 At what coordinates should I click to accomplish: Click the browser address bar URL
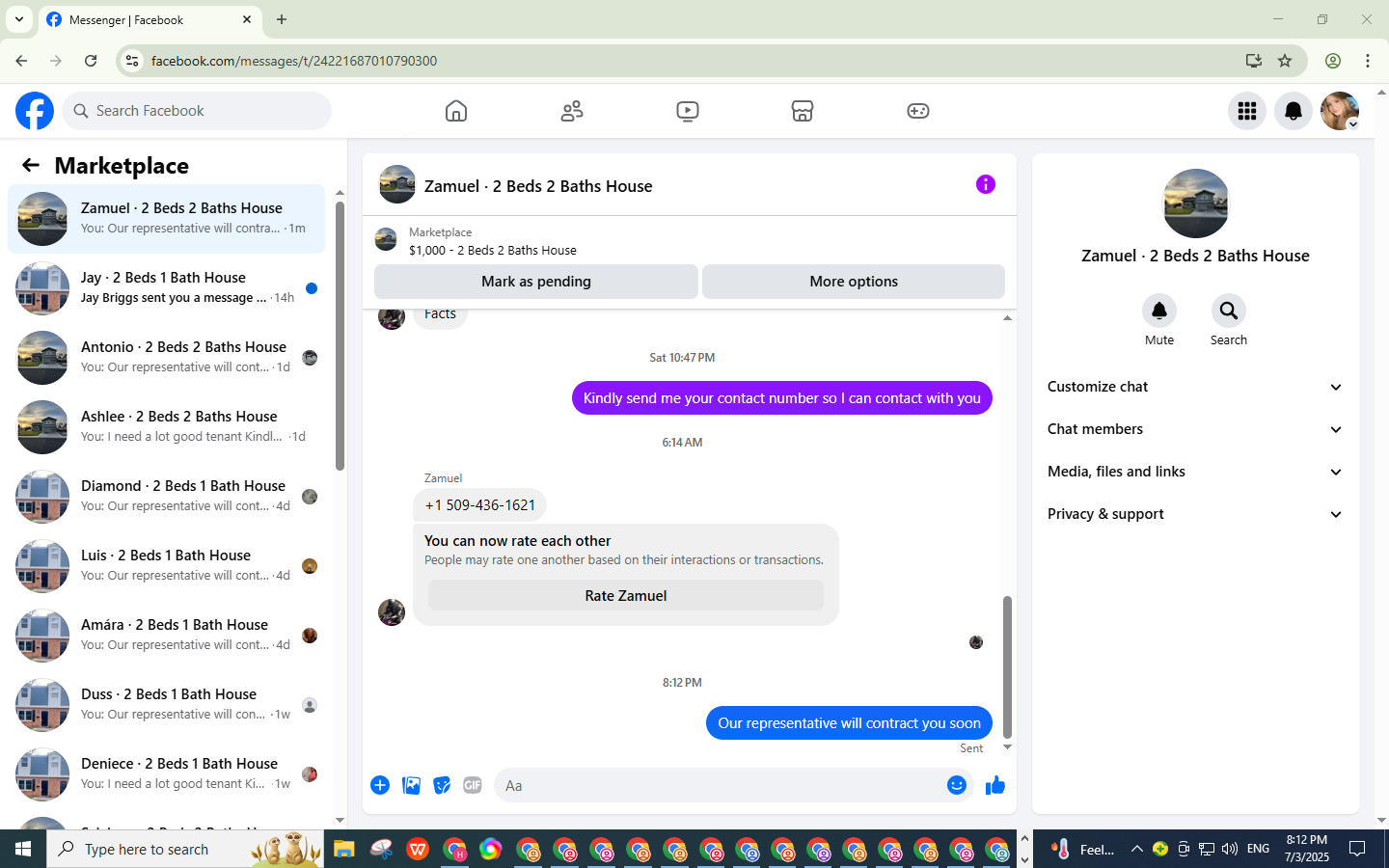tap(294, 61)
